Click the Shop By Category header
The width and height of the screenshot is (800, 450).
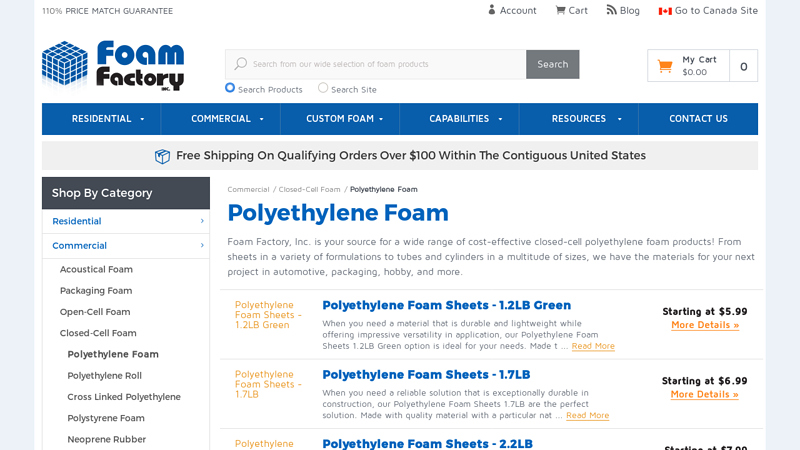pos(126,193)
